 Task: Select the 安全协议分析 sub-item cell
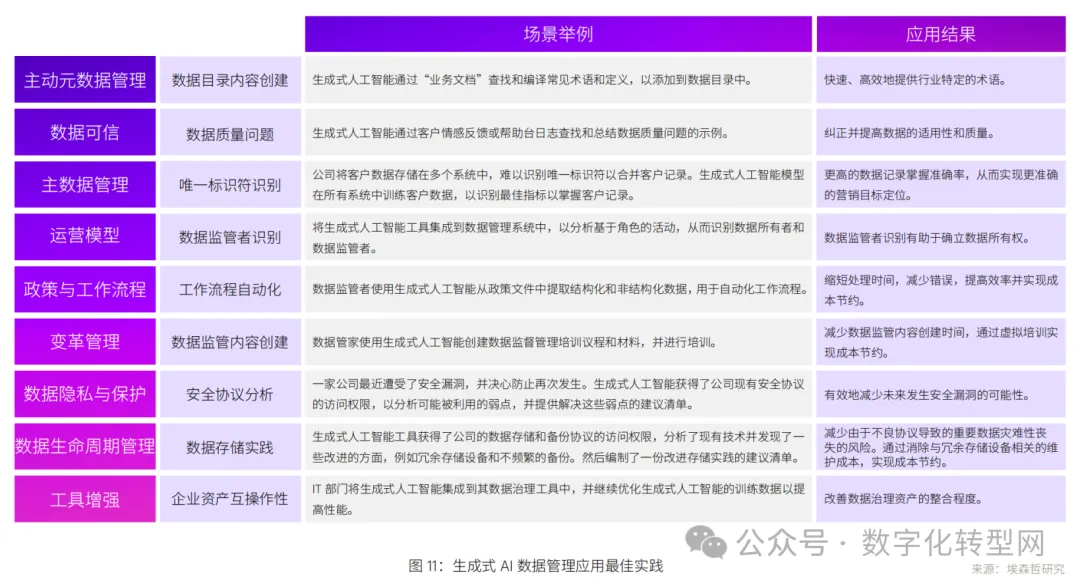pyautogui.click(x=230, y=394)
